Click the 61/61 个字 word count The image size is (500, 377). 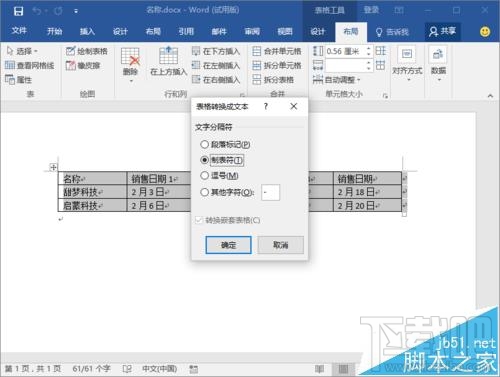click(91, 368)
